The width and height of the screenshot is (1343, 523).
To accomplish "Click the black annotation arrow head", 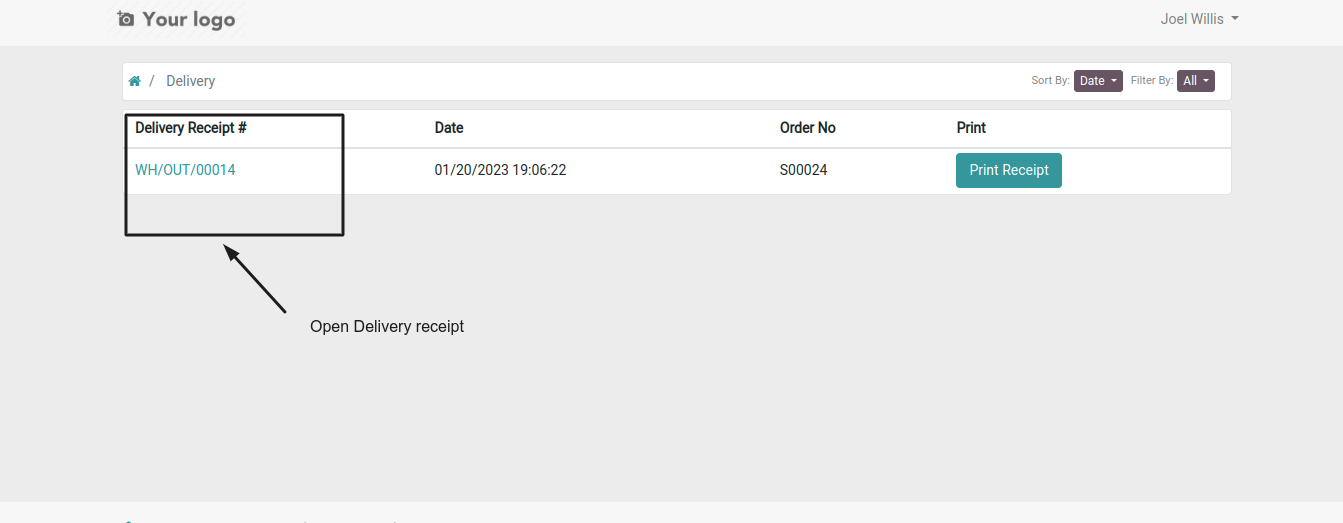I will tap(232, 254).
